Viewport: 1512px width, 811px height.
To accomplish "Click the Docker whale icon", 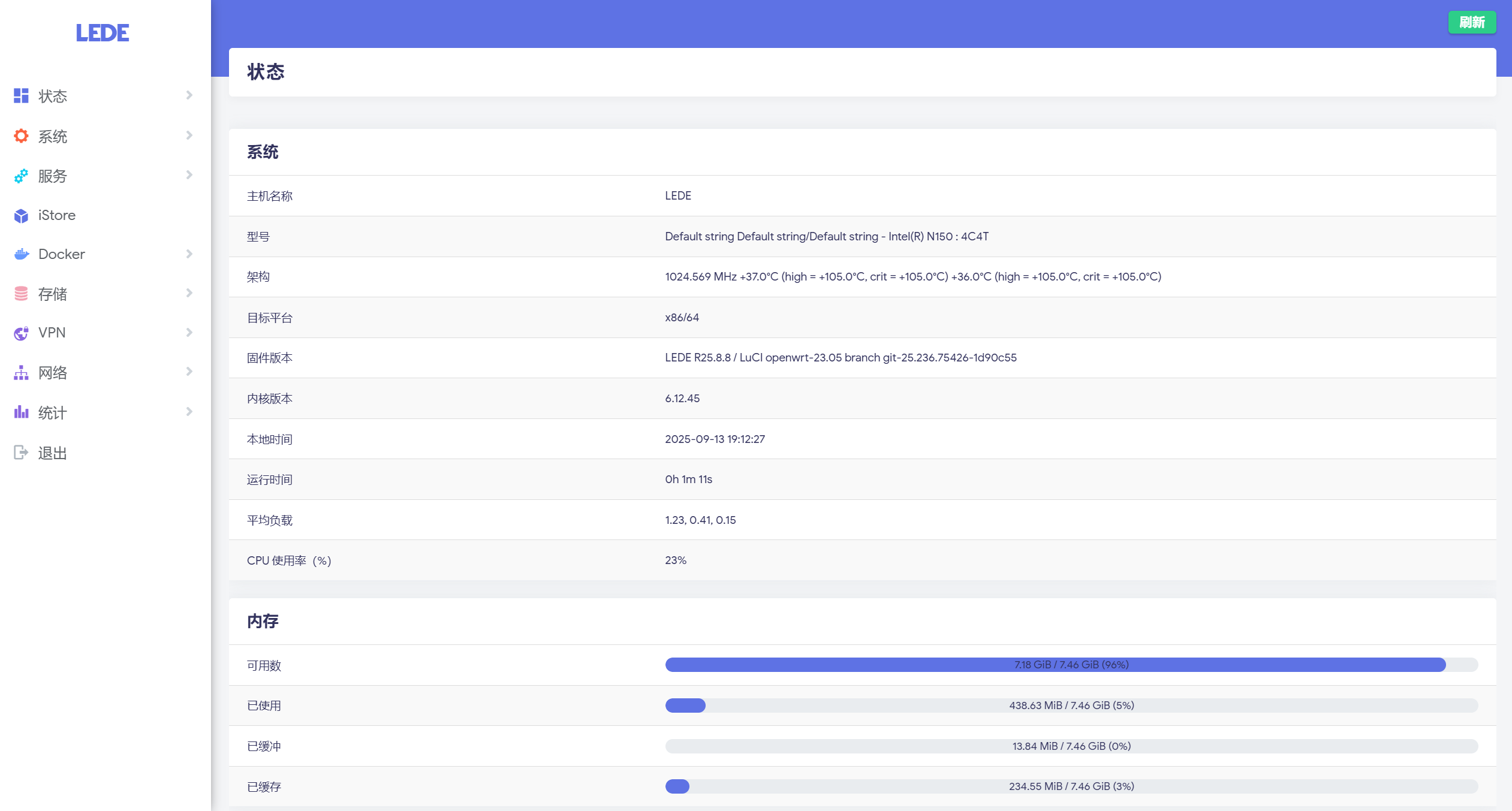I will [x=21, y=254].
